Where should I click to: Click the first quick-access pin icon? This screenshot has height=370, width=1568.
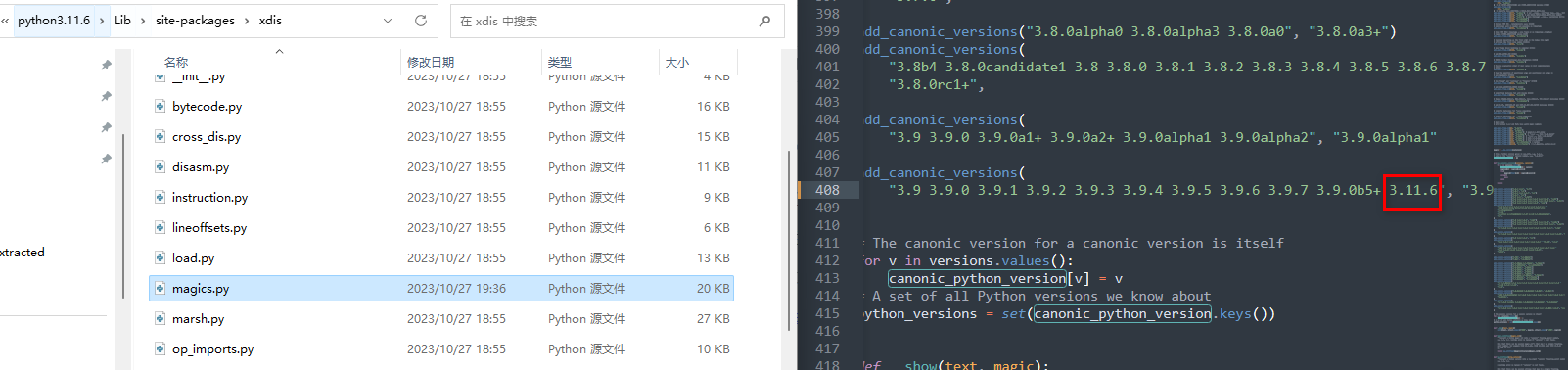(106, 65)
